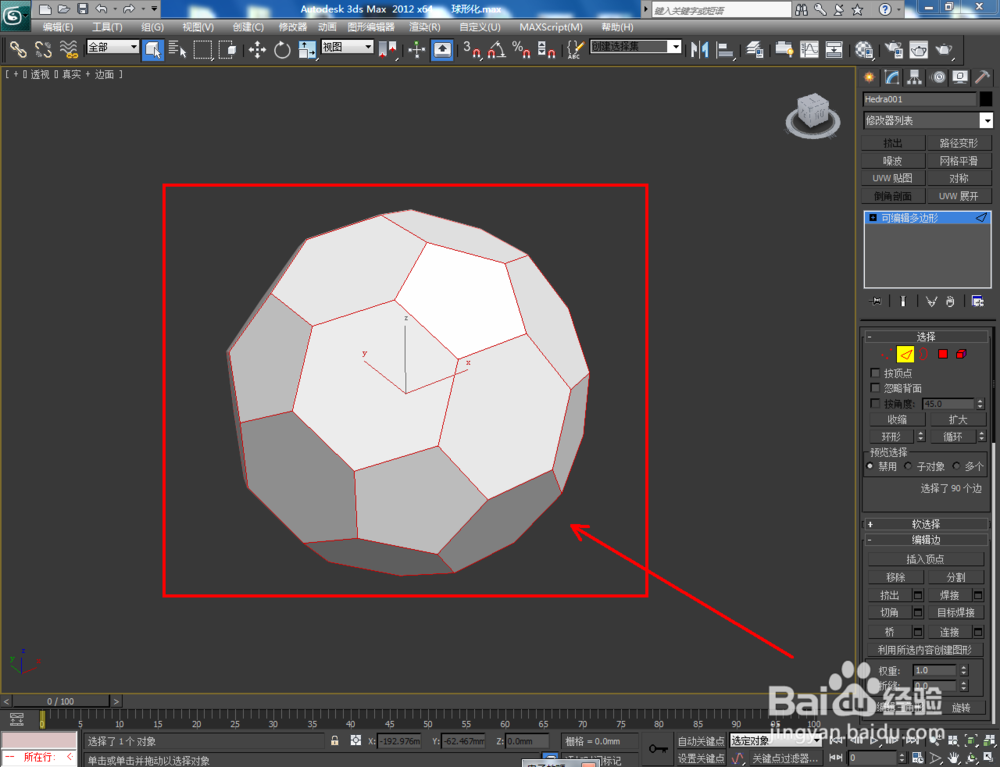
Task: Open 创建选择集 named selection dropdown
Action: point(635,47)
